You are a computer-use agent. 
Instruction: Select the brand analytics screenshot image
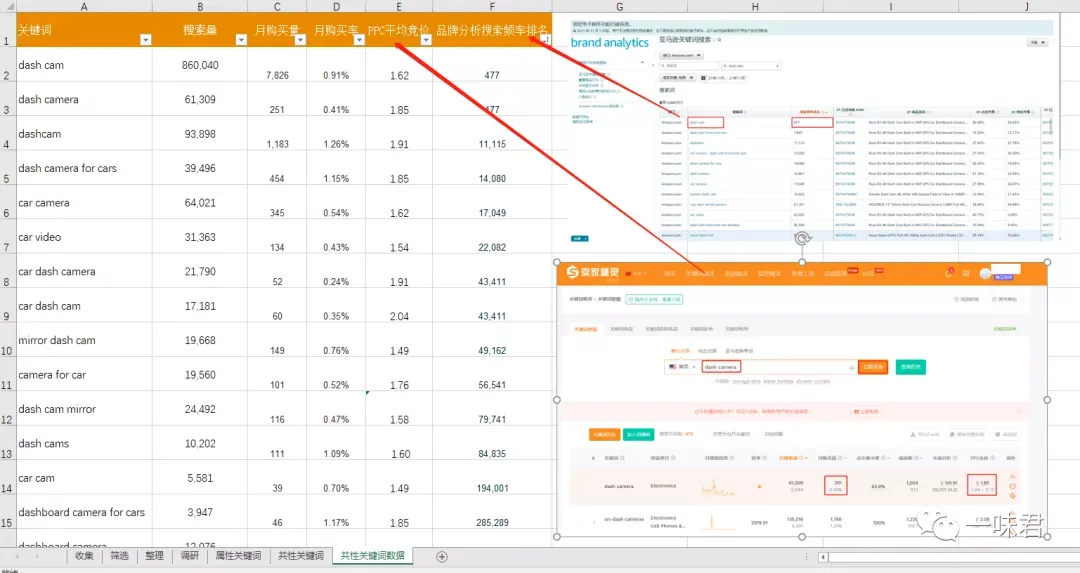(x=811, y=129)
